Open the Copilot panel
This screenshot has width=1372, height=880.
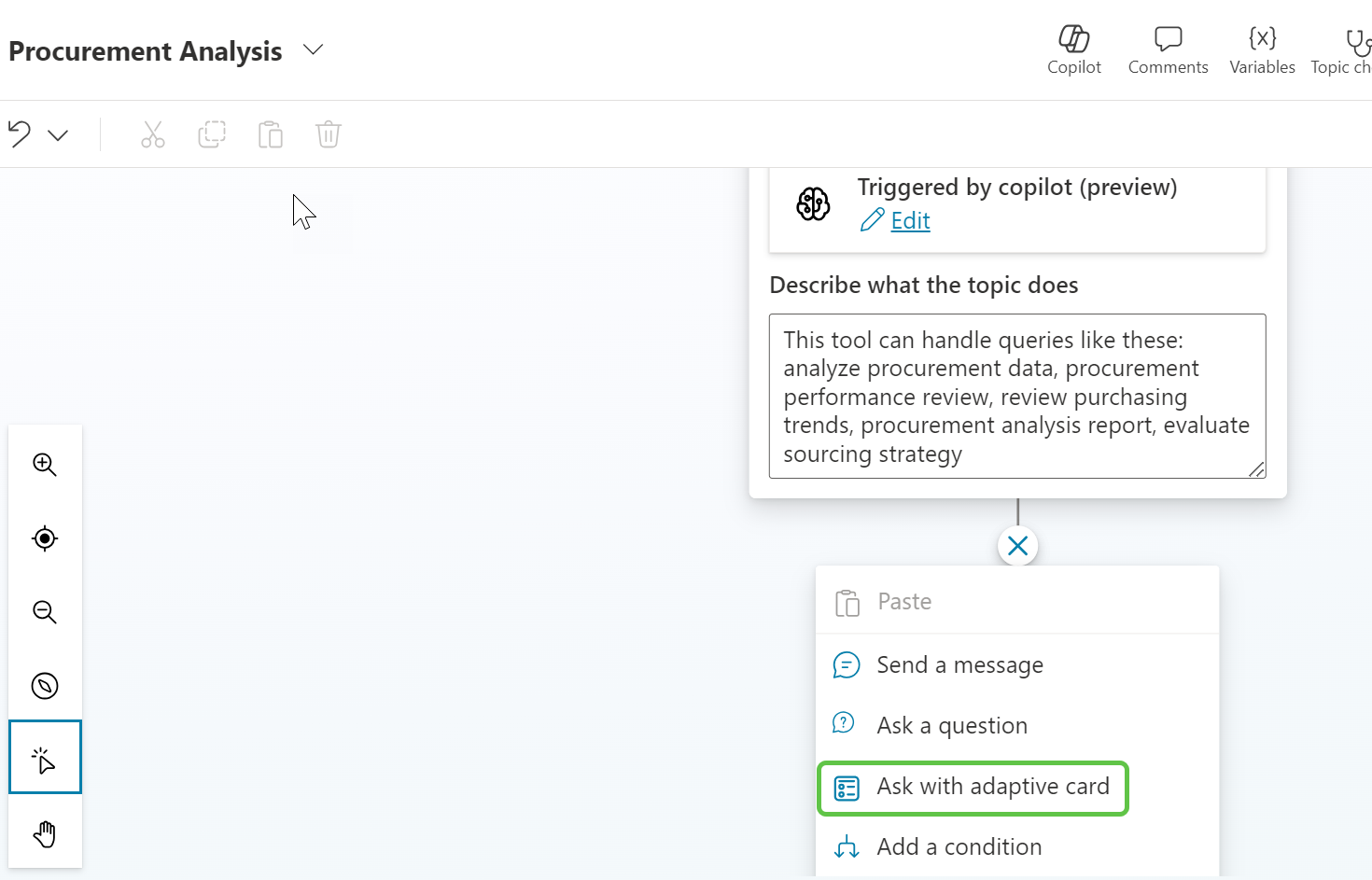[1073, 49]
